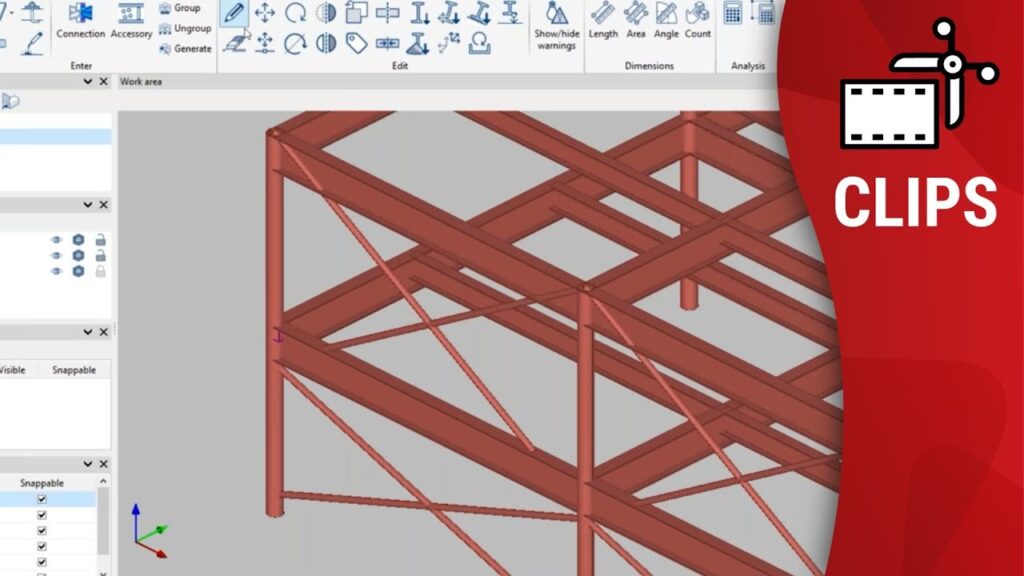The image size is (1024, 576).
Task: Expand the layers panel chevron with eye icons
Action: (x=87, y=205)
